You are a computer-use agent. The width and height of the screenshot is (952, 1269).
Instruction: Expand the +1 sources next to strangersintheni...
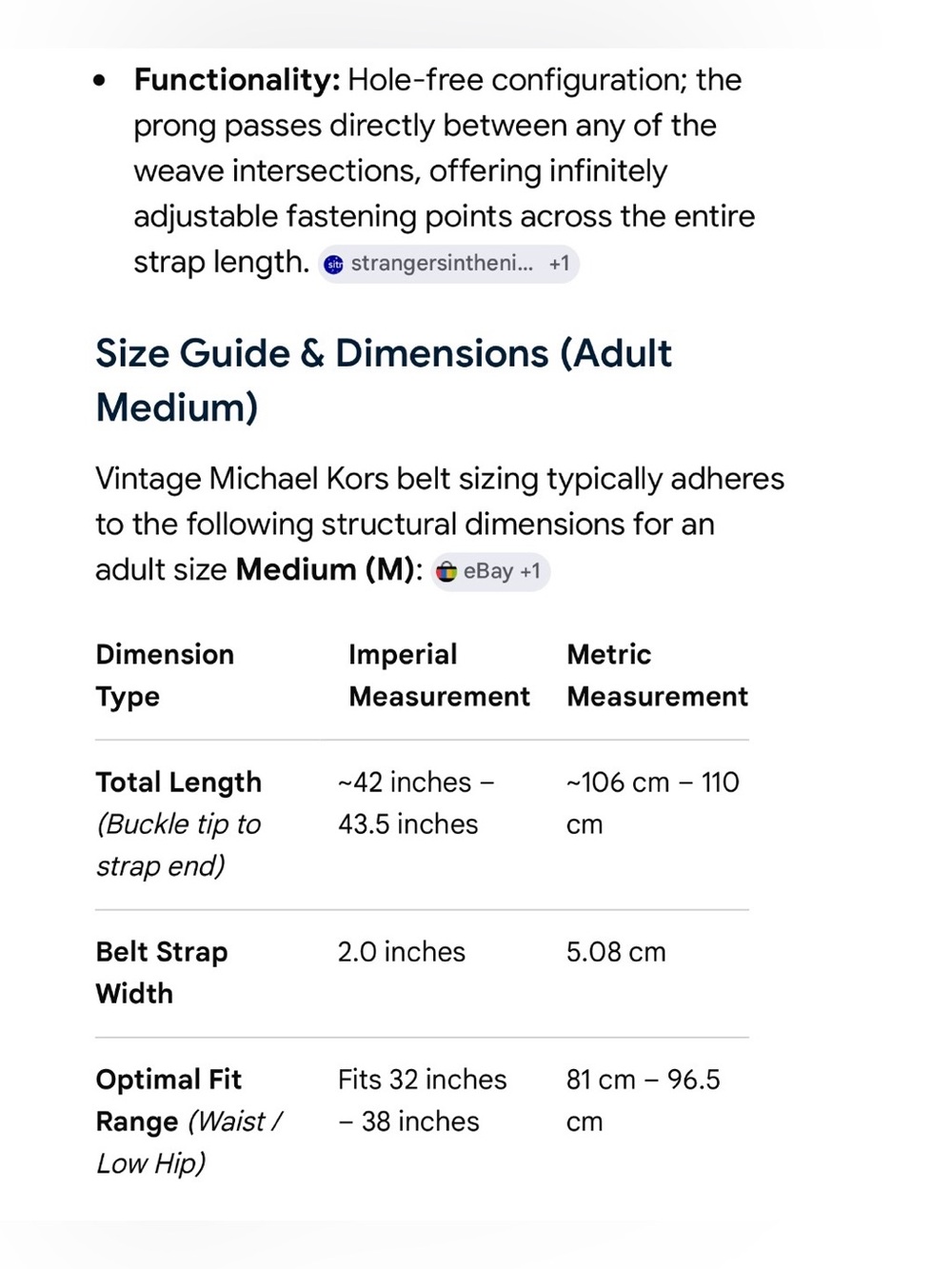(559, 264)
